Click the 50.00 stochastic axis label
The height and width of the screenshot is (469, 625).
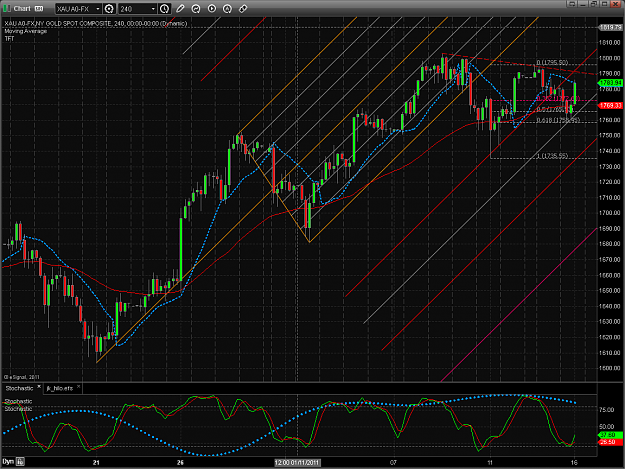pos(607,426)
